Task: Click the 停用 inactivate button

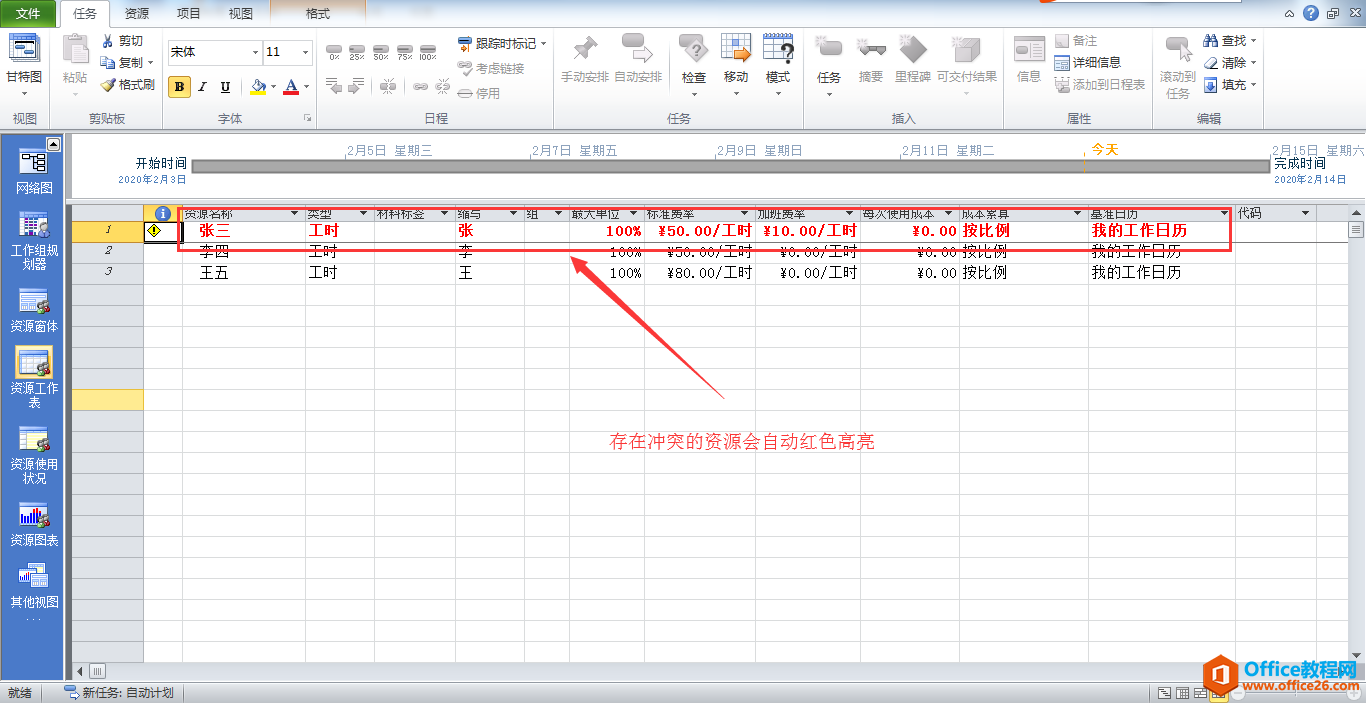Action: pyautogui.click(x=479, y=93)
